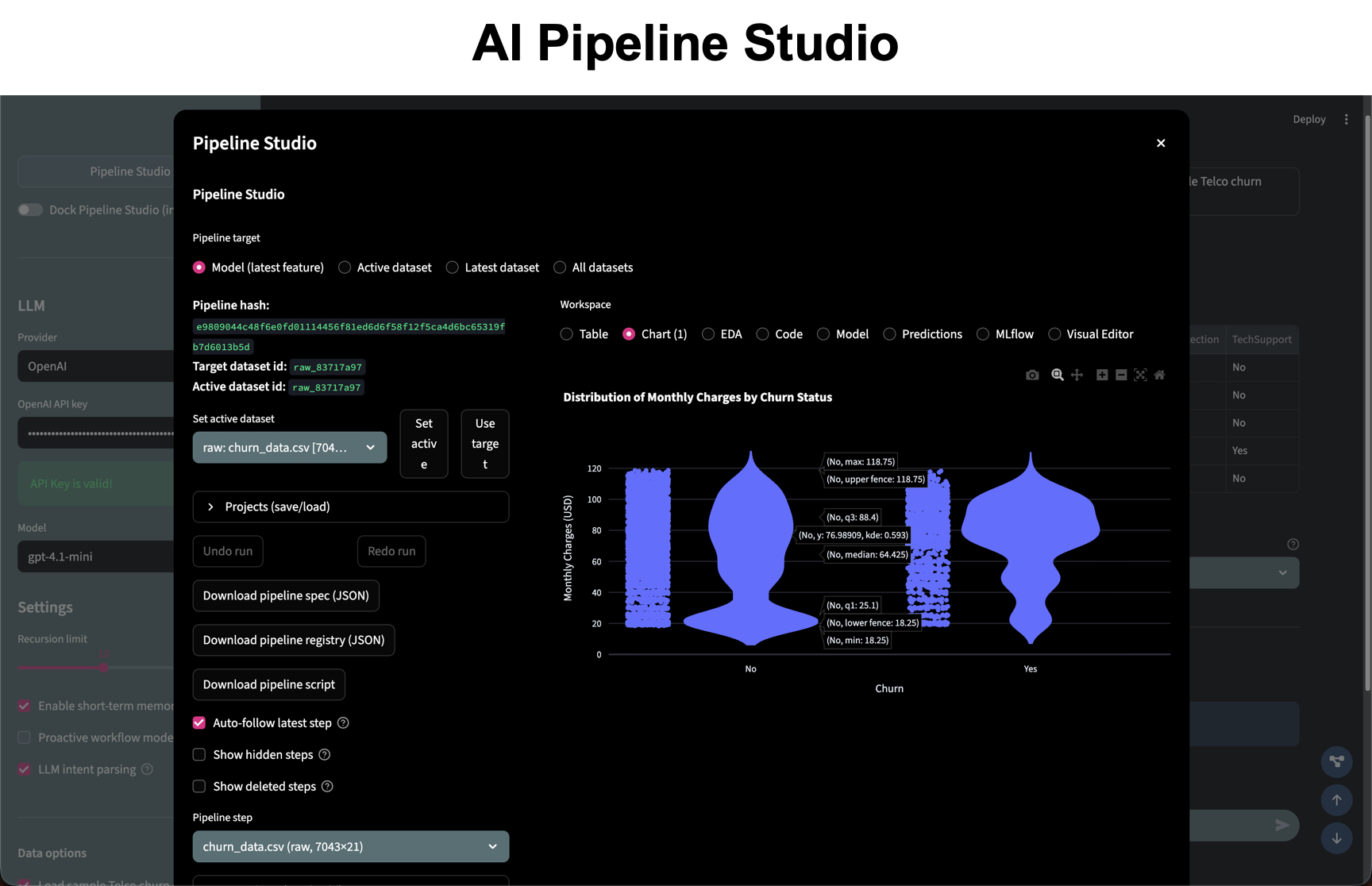
Task: Switch to the EDA workspace
Action: coord(707,334)
